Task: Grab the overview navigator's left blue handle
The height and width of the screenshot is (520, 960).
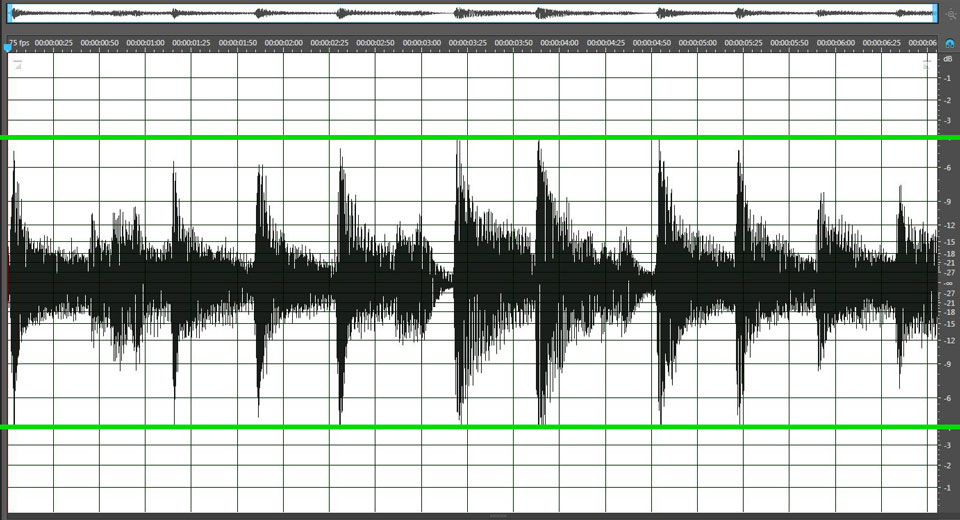Action: [x=9, y=13]
